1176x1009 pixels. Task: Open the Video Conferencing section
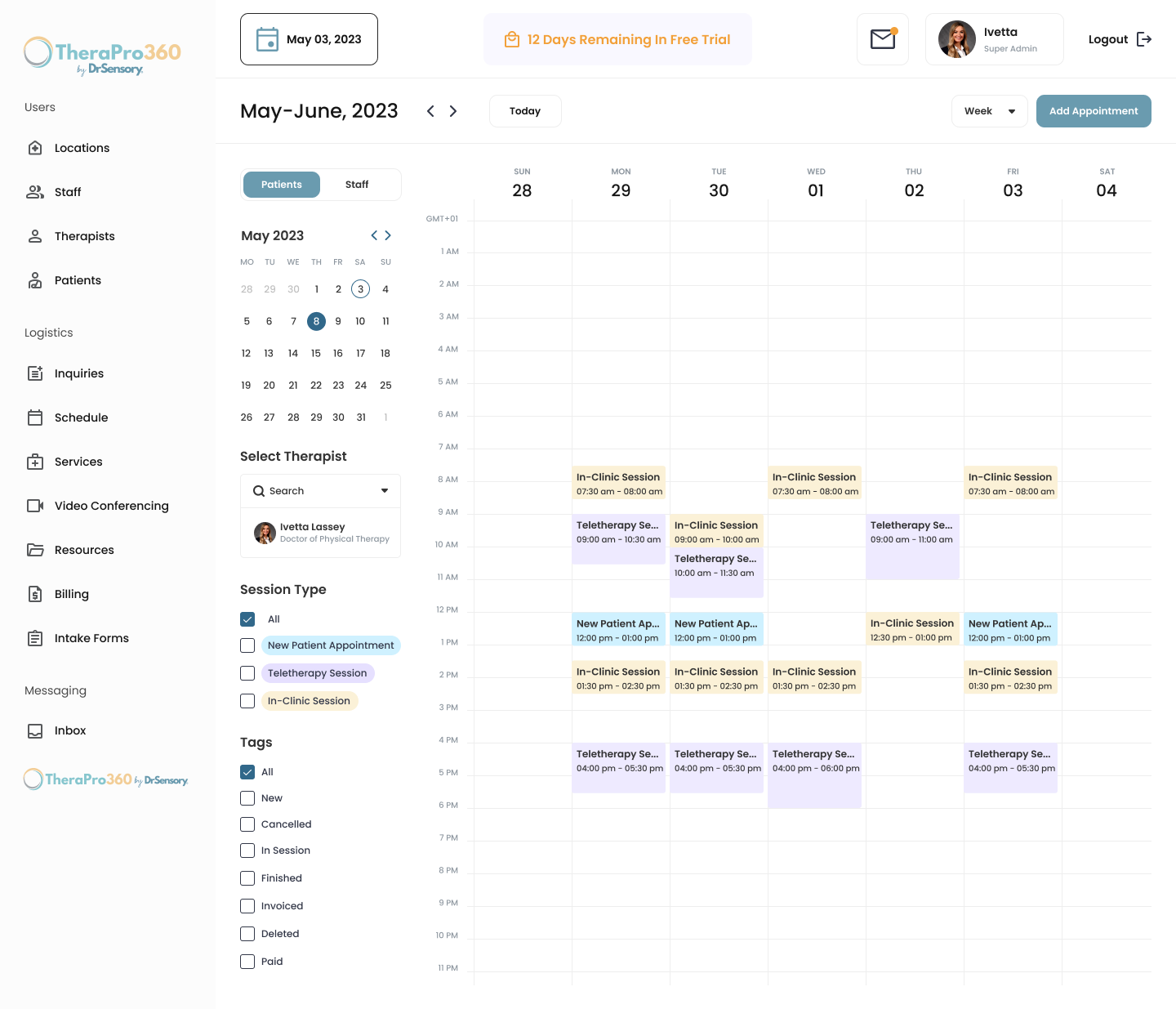(111, 506)
